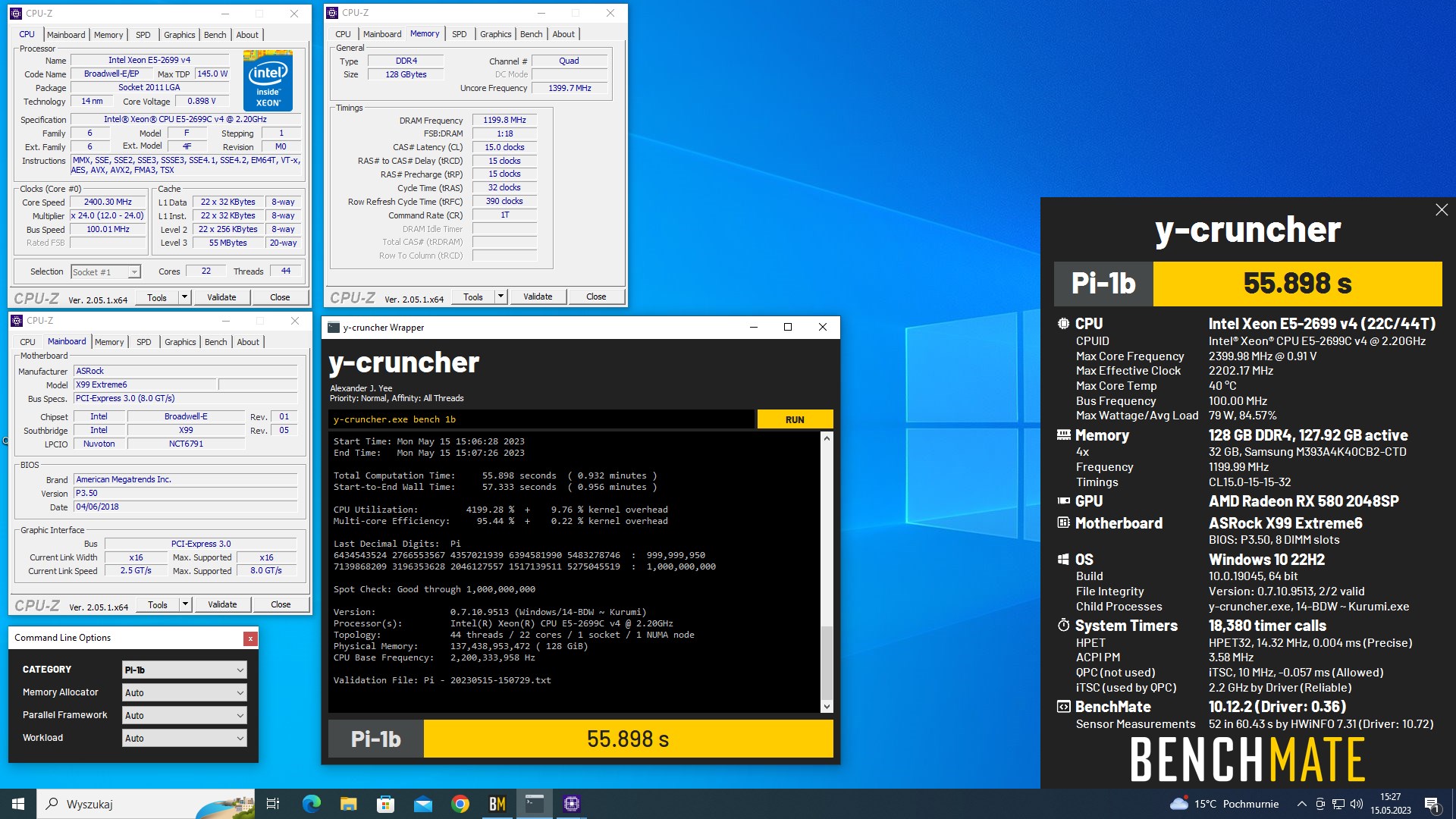Click RUN in the y-cruncher Wrapper
The image size is (1456, 819).
pos(795,419)
